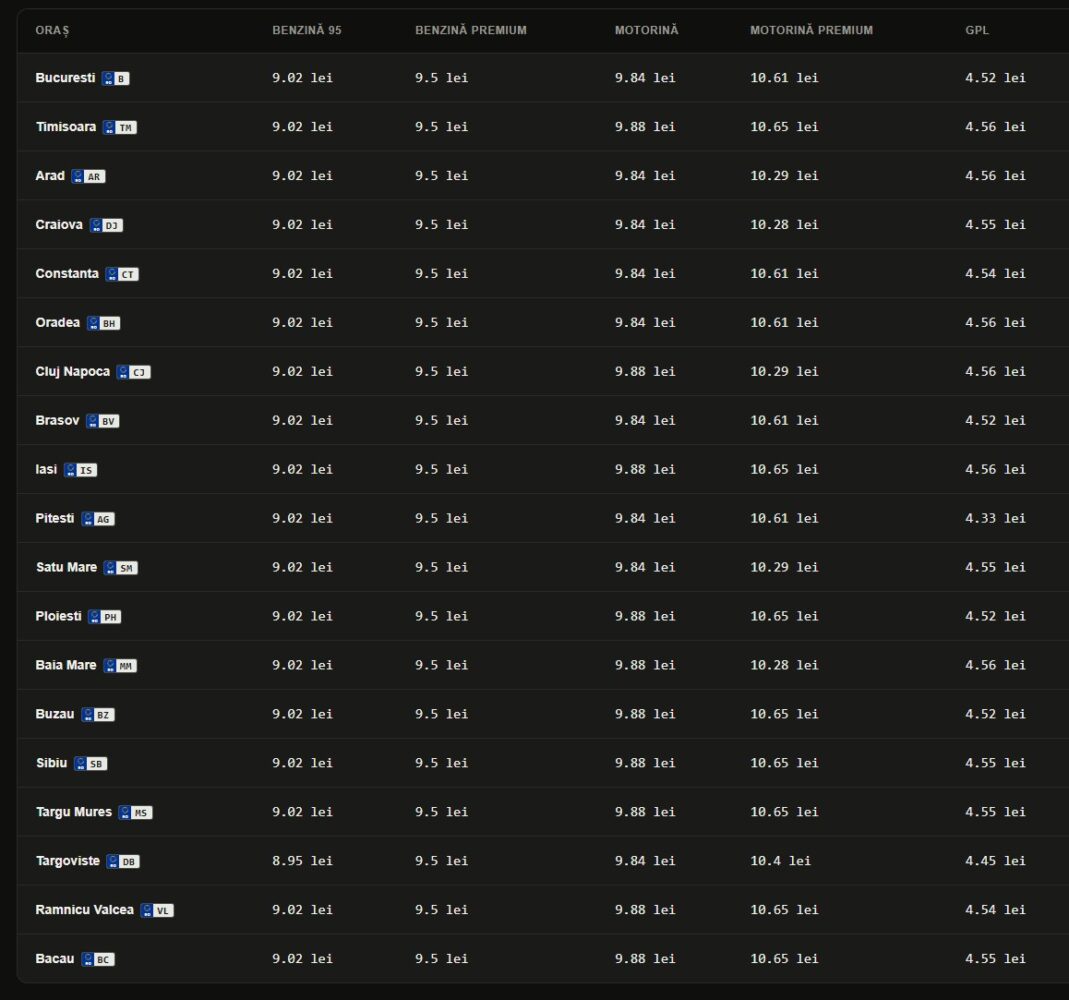Click the MS plate badge next to Targu Mures
1069x1000 pixels.
pyautogui.click(x=135, y=813)
